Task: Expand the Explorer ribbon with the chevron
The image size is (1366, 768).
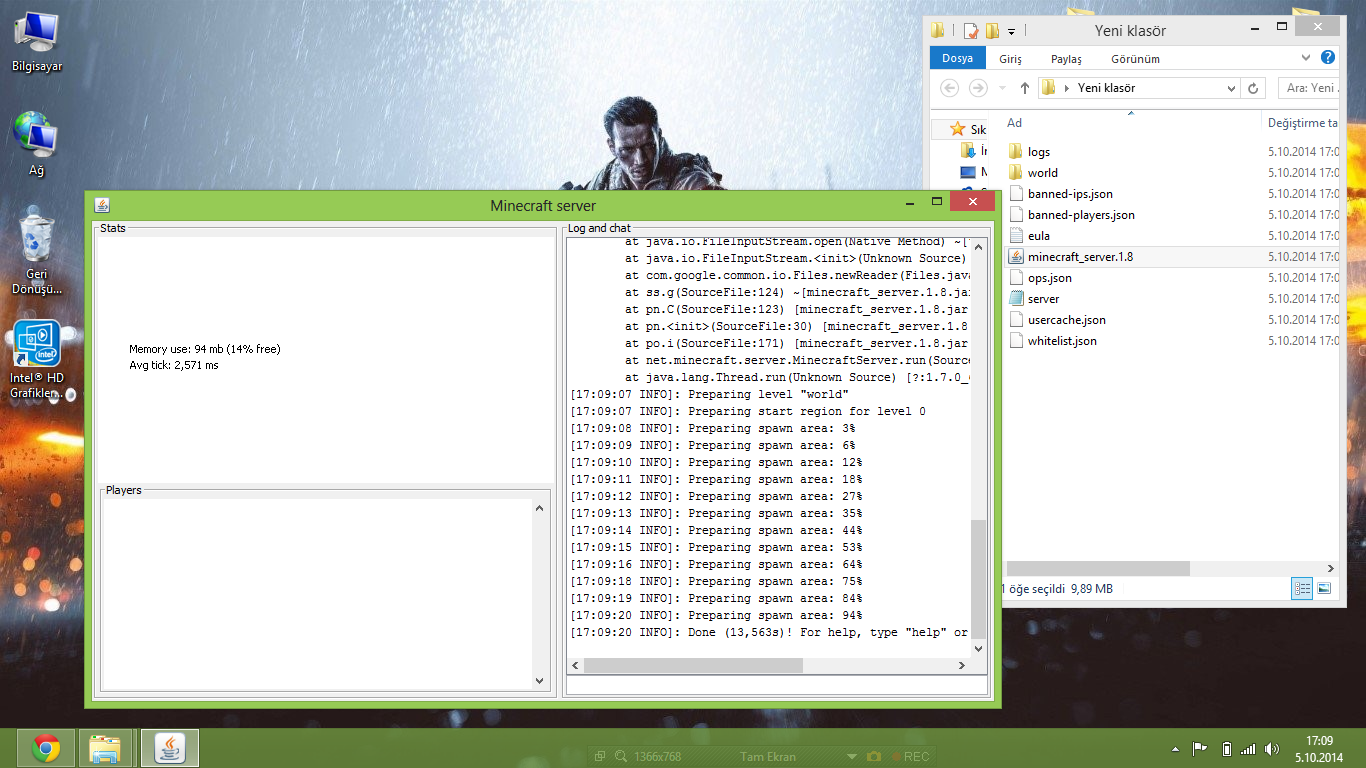Action: [1306, 58]
